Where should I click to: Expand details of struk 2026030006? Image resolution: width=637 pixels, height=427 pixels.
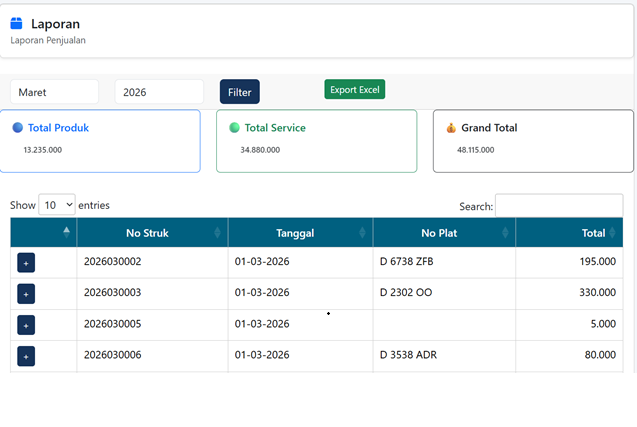click(x=26, y=356)
